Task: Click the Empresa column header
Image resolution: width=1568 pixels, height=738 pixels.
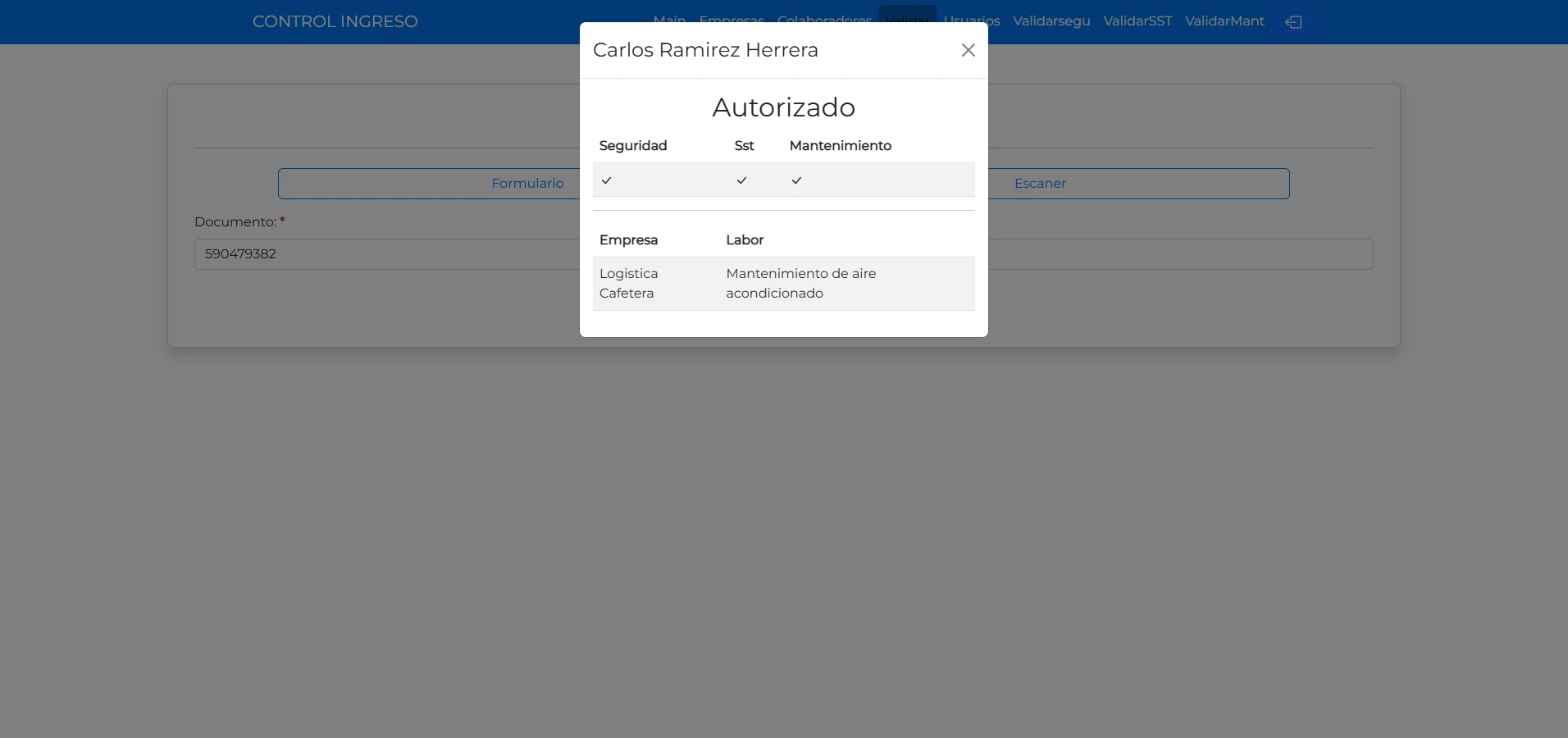Action: pos(629,240)
